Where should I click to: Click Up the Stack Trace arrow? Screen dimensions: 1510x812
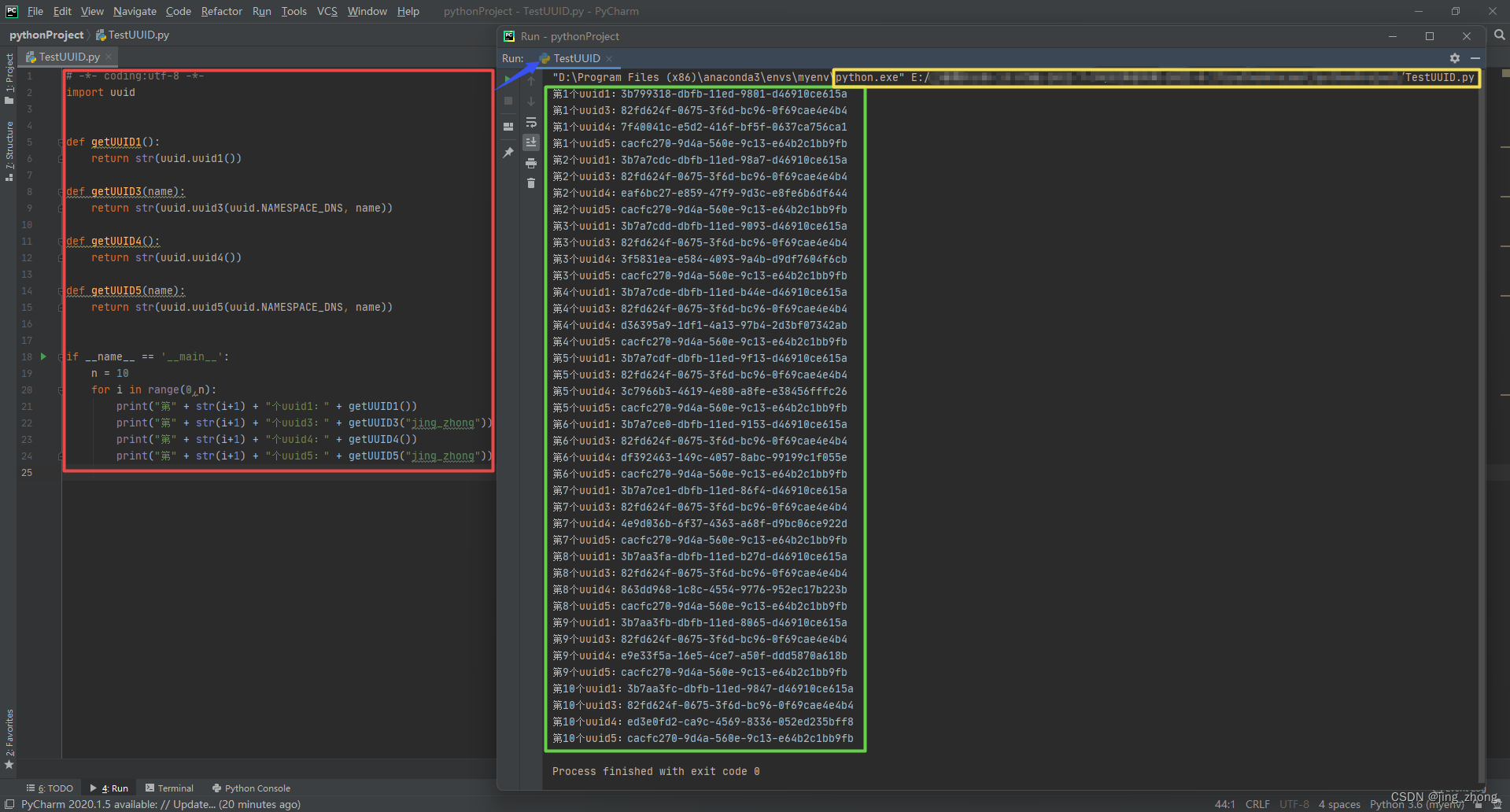531,80
